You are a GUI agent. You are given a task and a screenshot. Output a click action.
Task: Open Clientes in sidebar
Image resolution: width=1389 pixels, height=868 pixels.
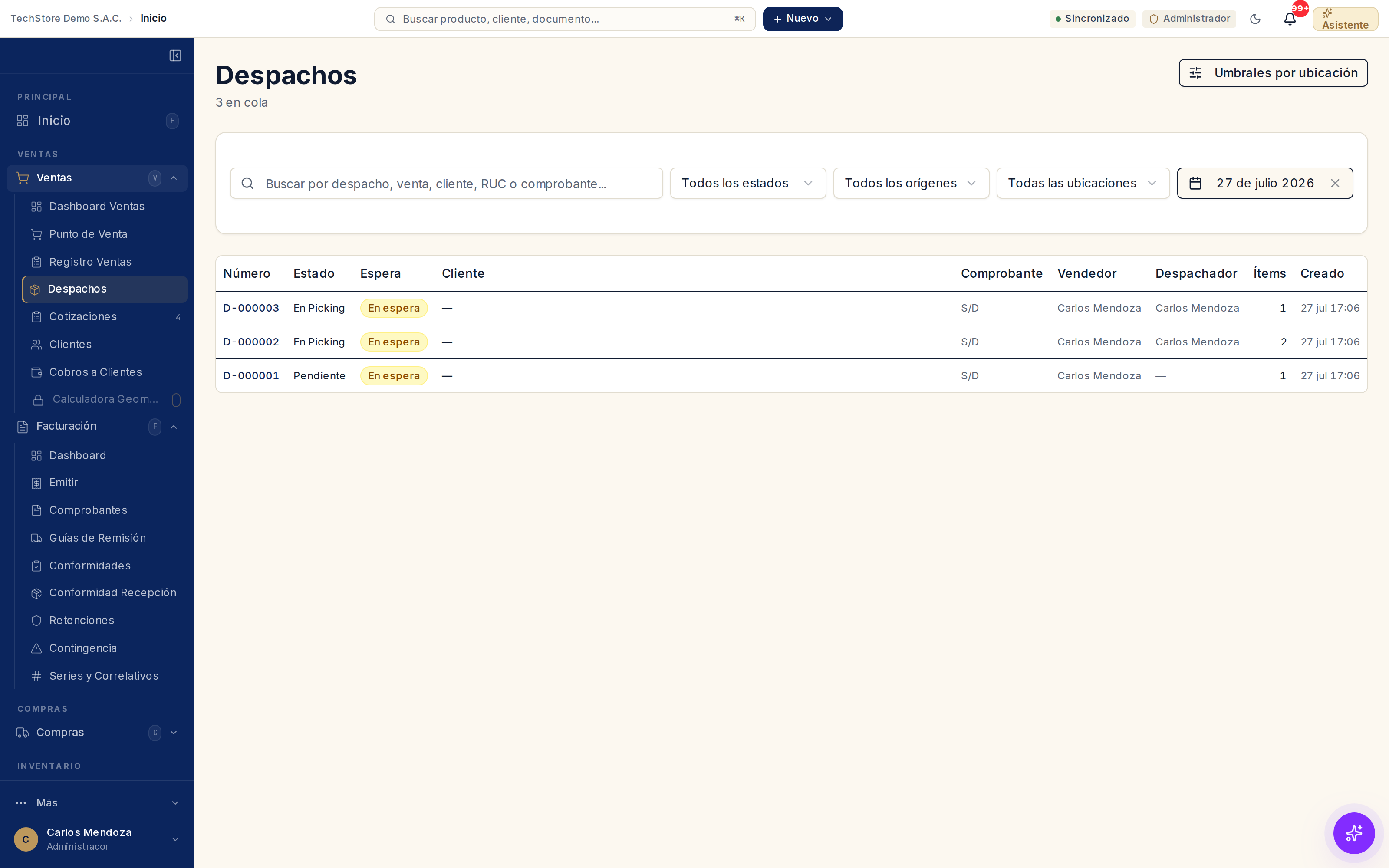coord(105,345)
